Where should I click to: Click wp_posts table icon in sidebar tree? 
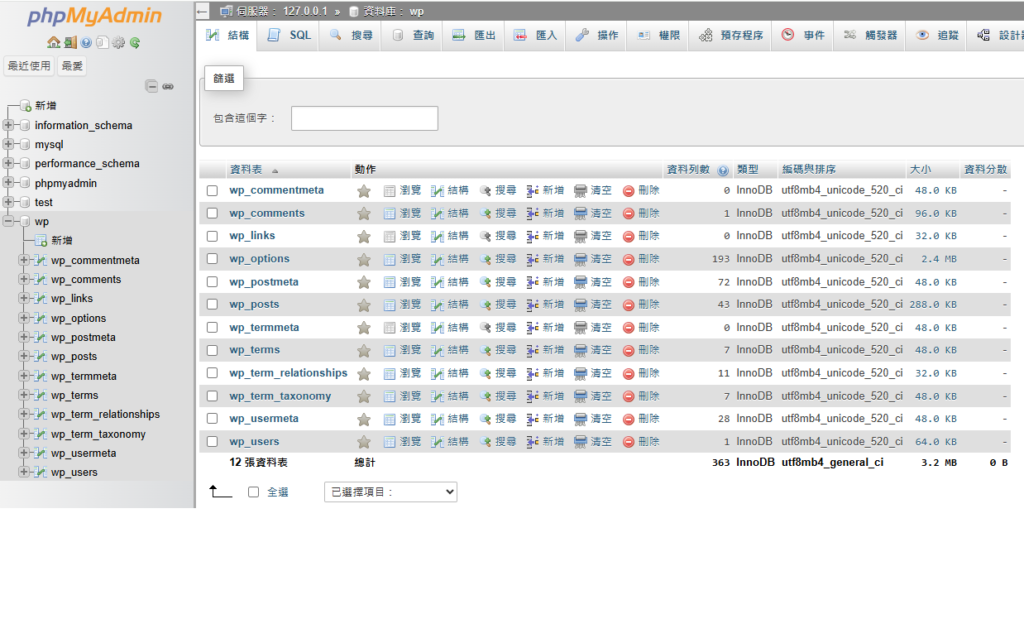pos(40,357)
